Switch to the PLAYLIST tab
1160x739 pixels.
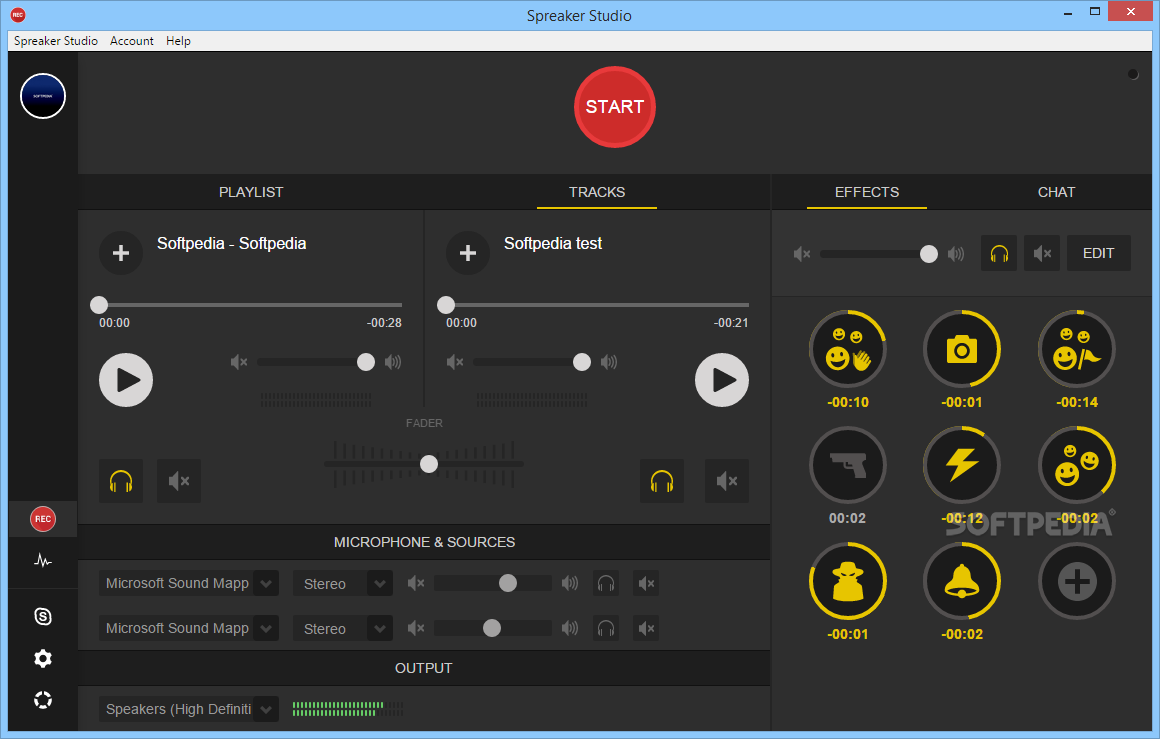tap(251, 192)
